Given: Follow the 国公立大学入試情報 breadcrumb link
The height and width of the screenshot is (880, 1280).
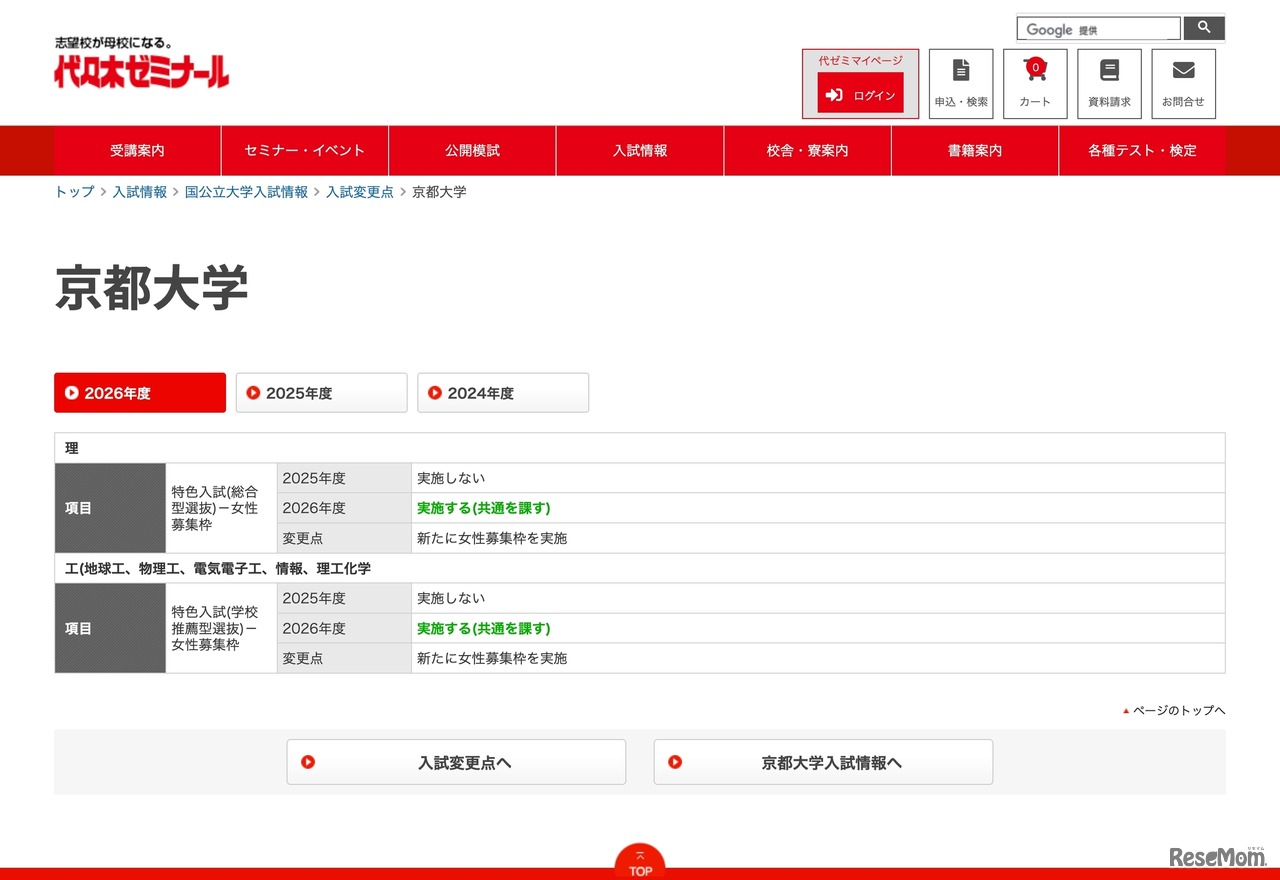Looking at the screenshot, I should (x=246, y=192).
